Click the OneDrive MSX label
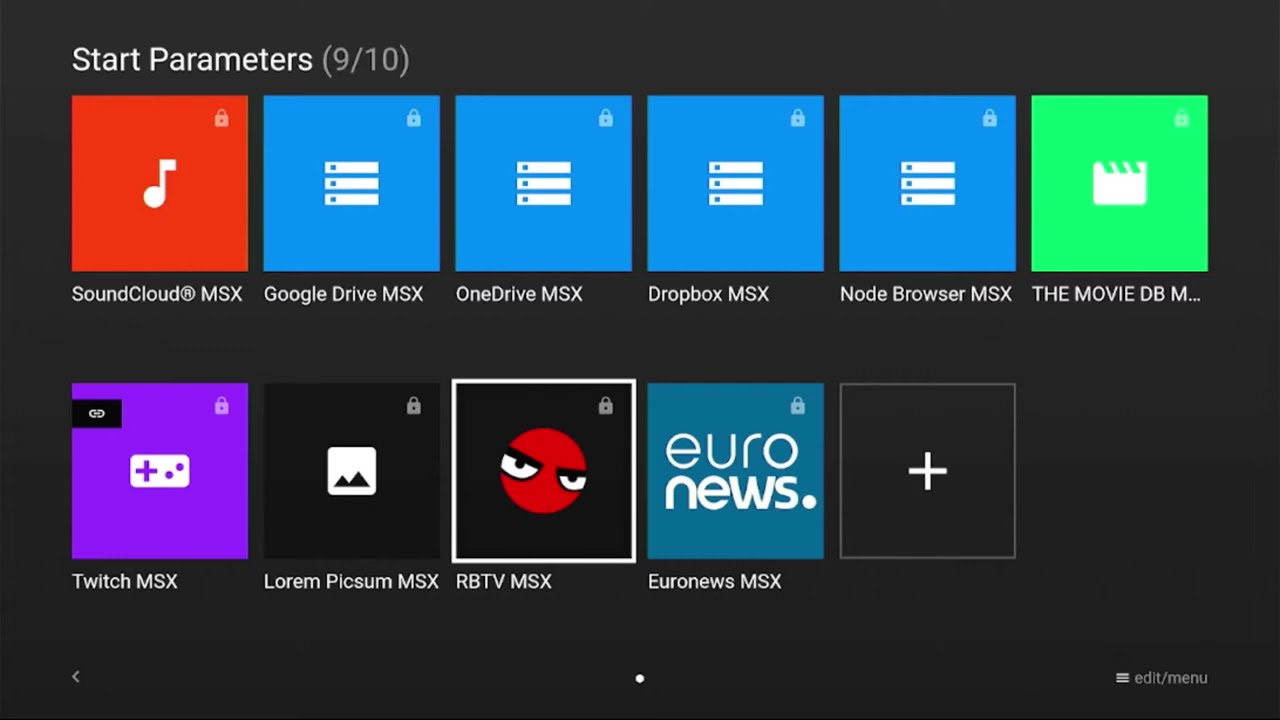The image size is (1280, 720). click(x=519, y=294)
